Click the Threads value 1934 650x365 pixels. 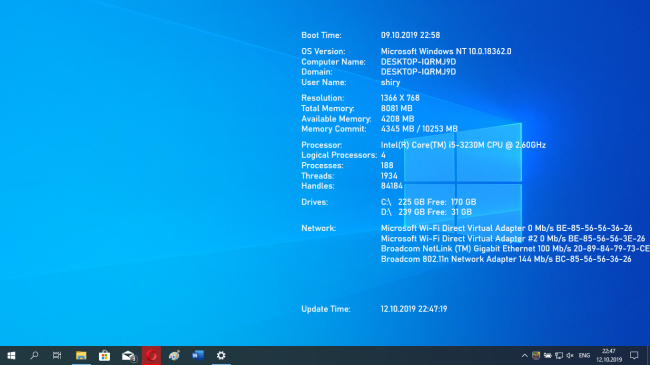(389, 176)
